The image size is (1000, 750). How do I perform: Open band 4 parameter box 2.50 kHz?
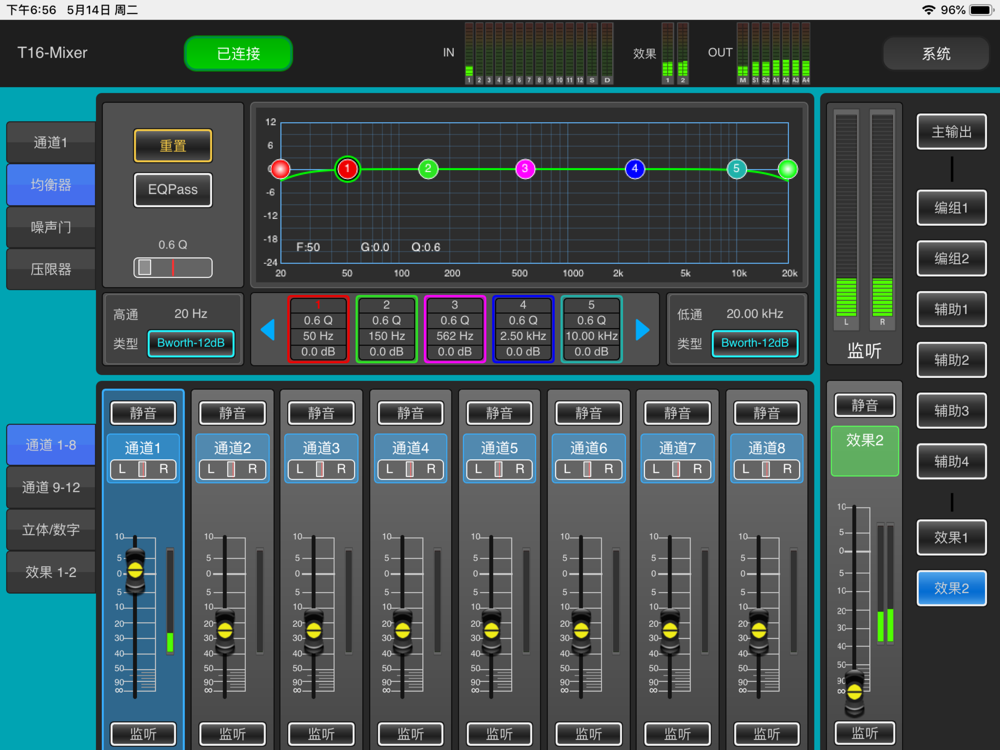(x=522, y=328)
